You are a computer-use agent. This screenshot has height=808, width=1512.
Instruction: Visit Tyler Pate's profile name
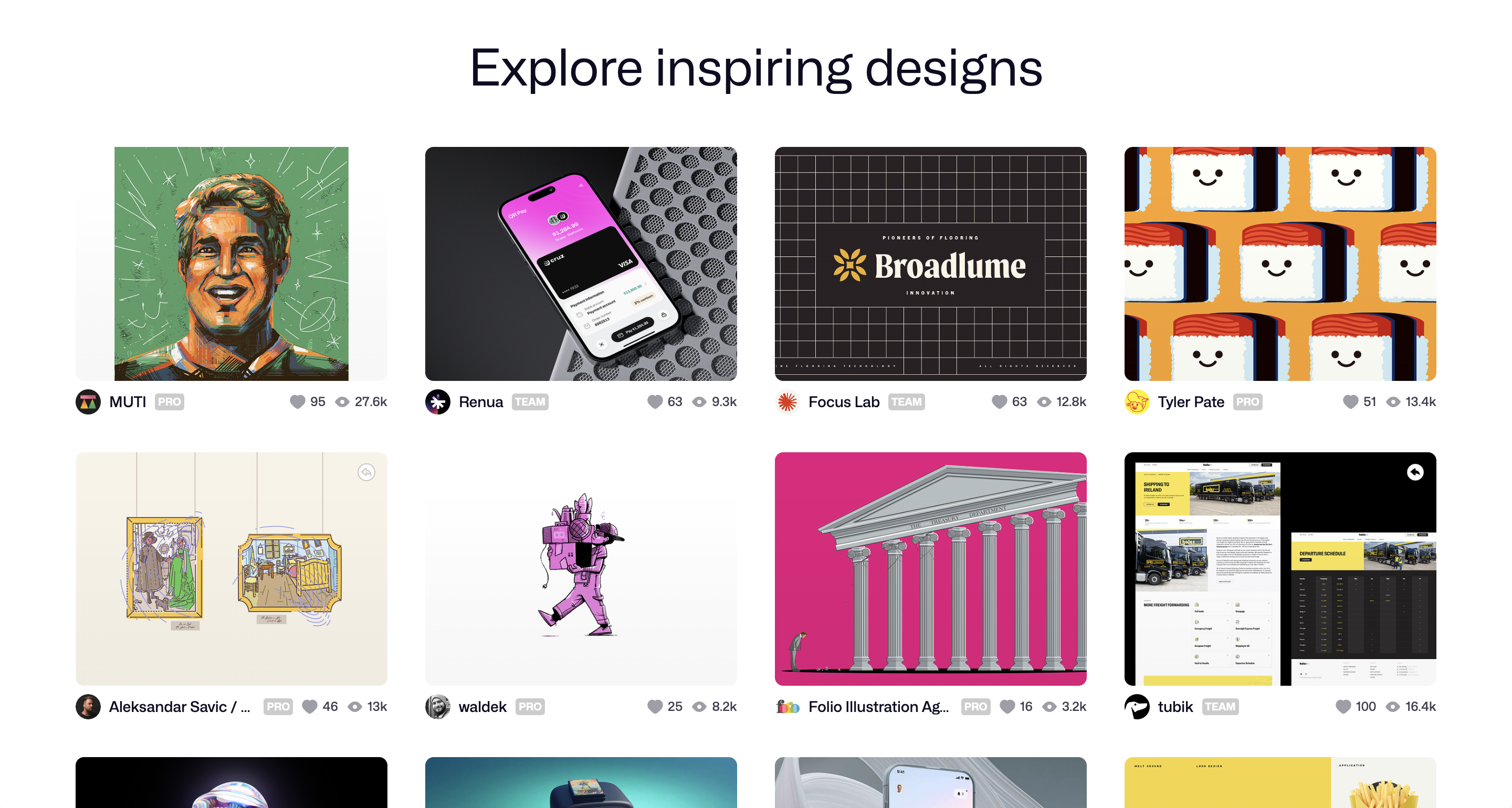(1191, 402)
